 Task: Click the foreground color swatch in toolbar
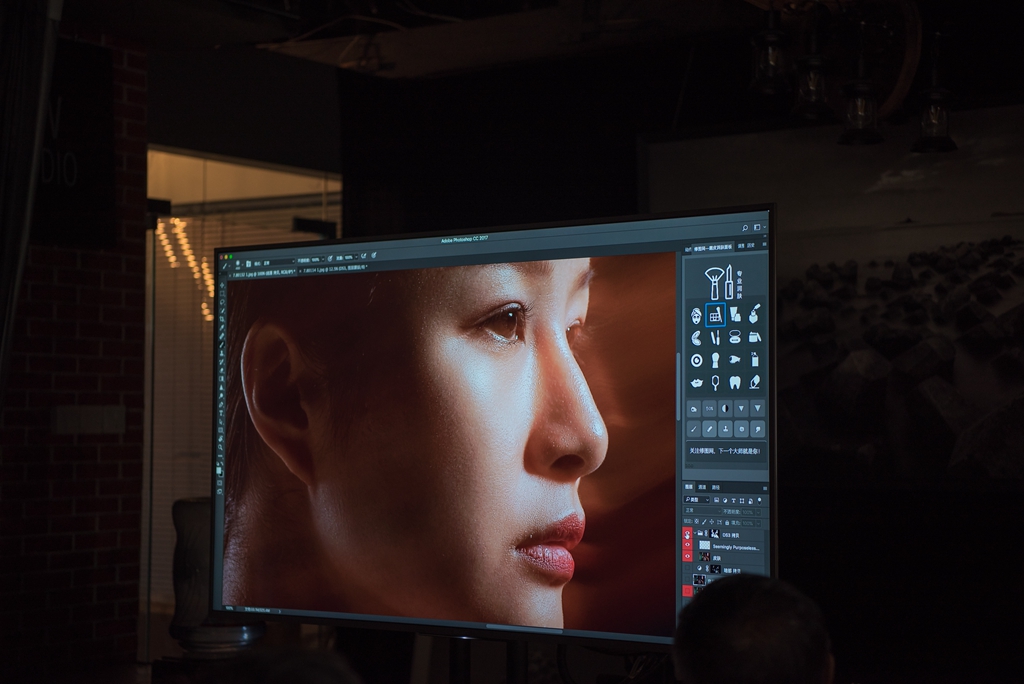tap(220, 468)
